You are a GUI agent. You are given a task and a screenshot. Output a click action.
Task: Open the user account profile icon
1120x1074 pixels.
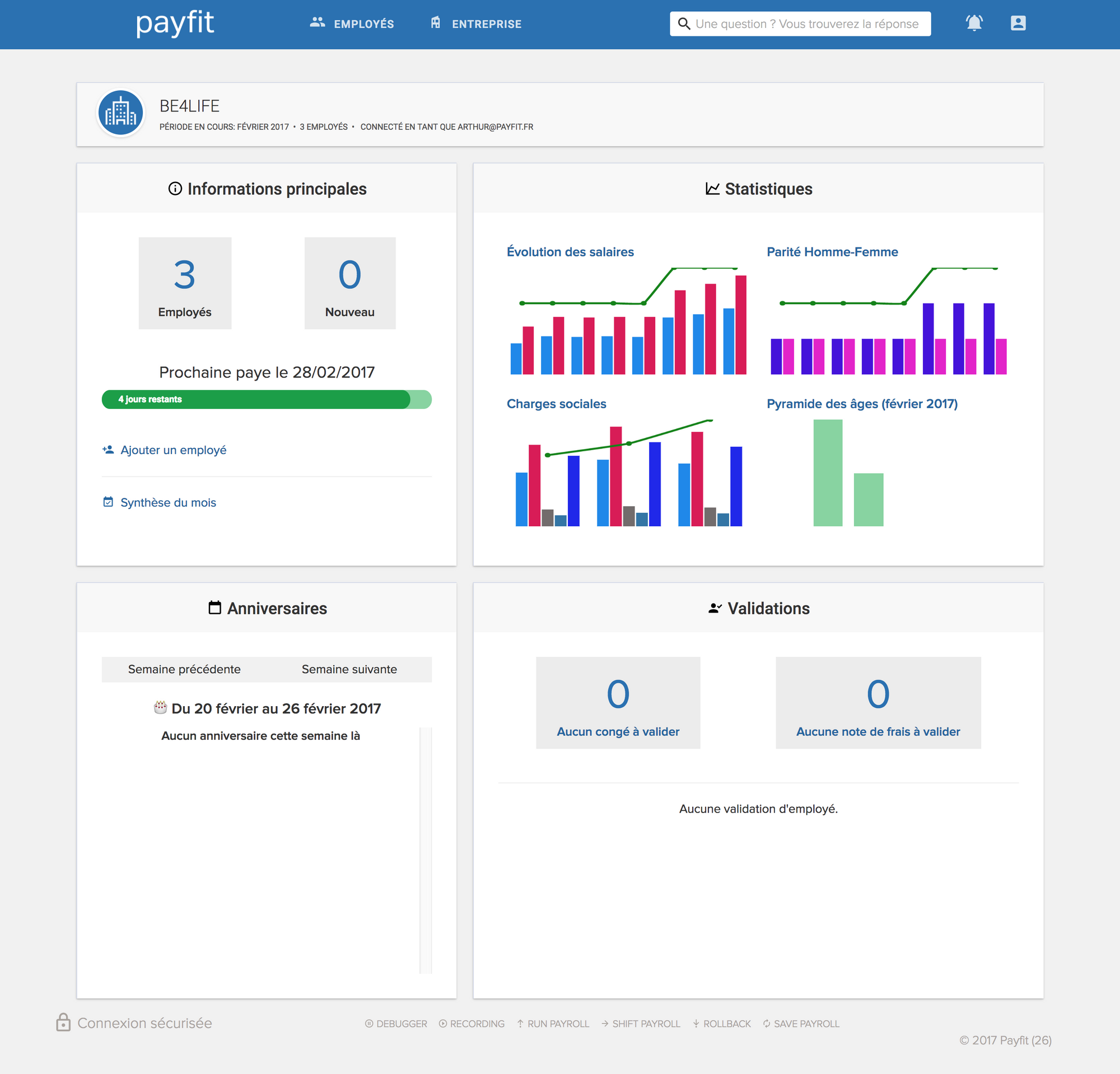tap(1018, 24)
